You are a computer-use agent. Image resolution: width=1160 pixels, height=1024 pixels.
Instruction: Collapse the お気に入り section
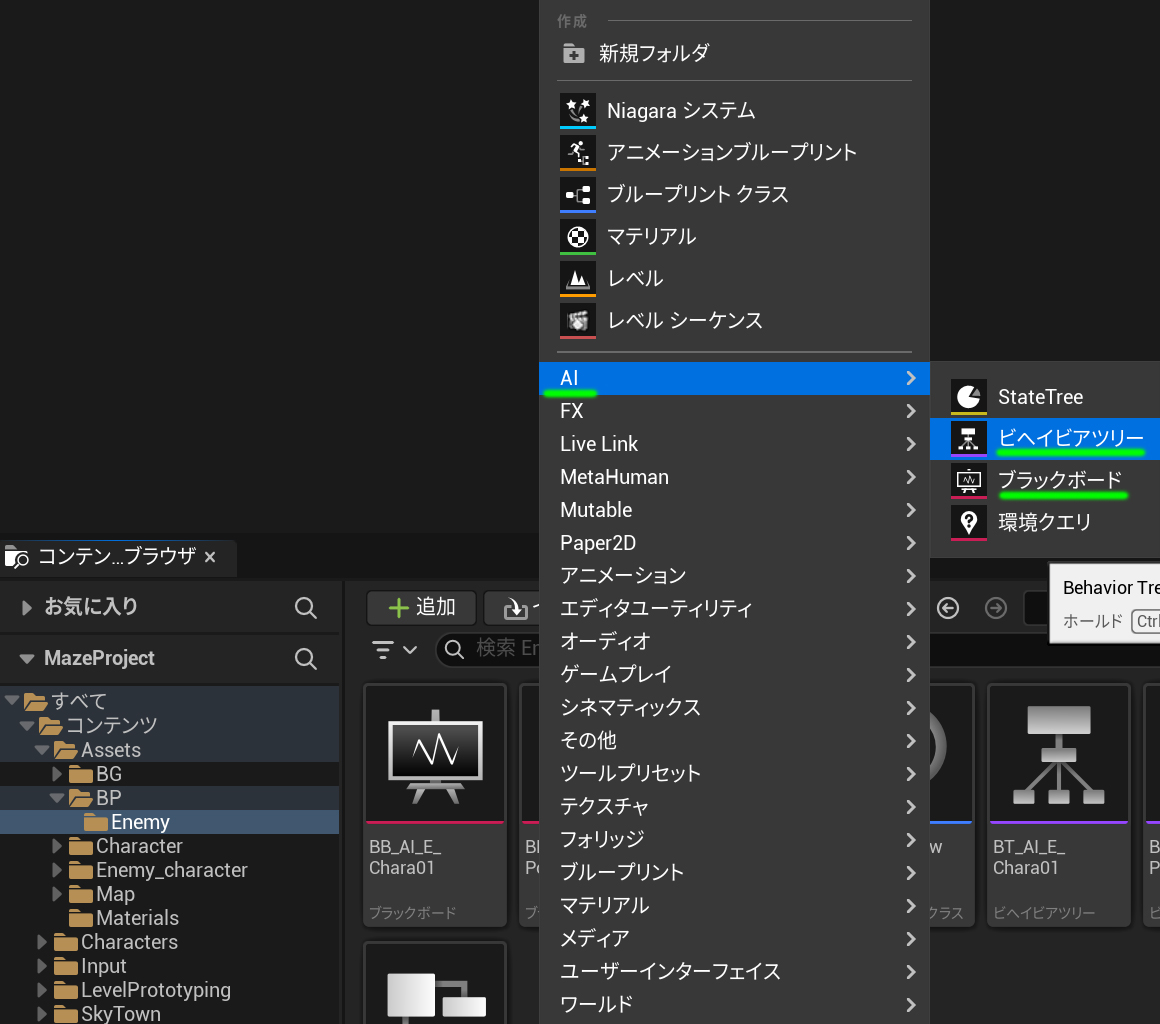(x=26, y=607)
